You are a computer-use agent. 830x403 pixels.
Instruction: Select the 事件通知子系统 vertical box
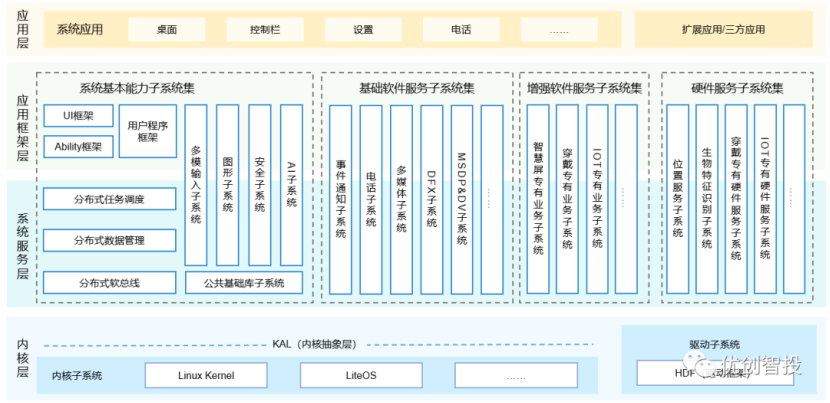340,200
